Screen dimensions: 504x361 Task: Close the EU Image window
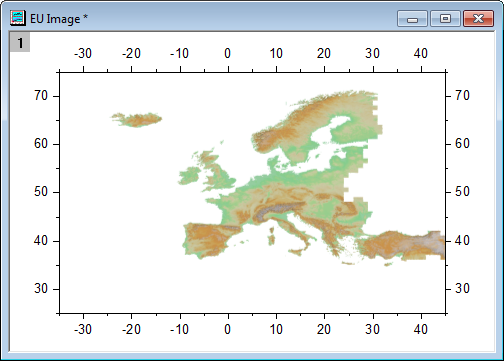click(478, 19)
